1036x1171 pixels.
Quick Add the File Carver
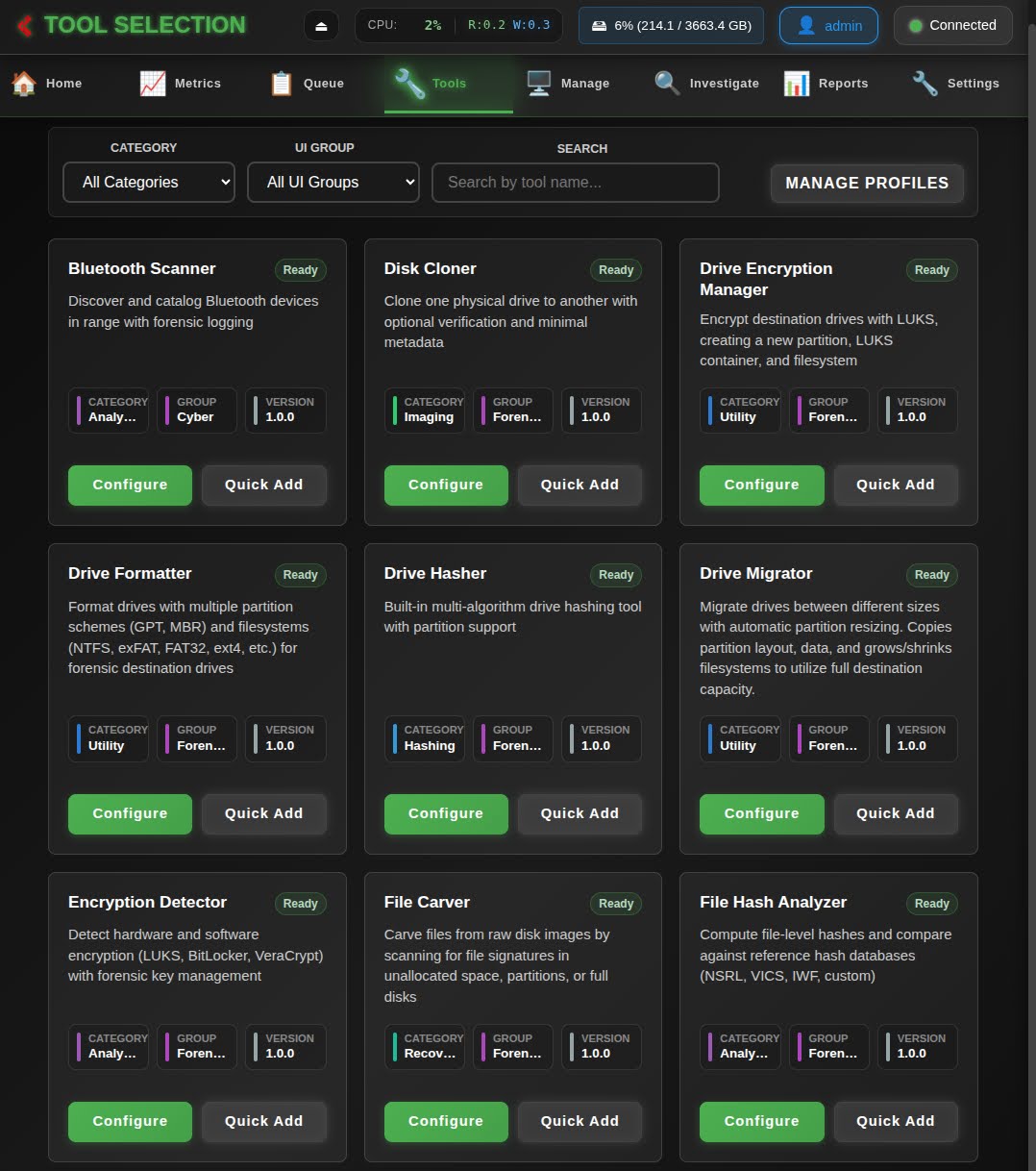tap(580, 1121)
